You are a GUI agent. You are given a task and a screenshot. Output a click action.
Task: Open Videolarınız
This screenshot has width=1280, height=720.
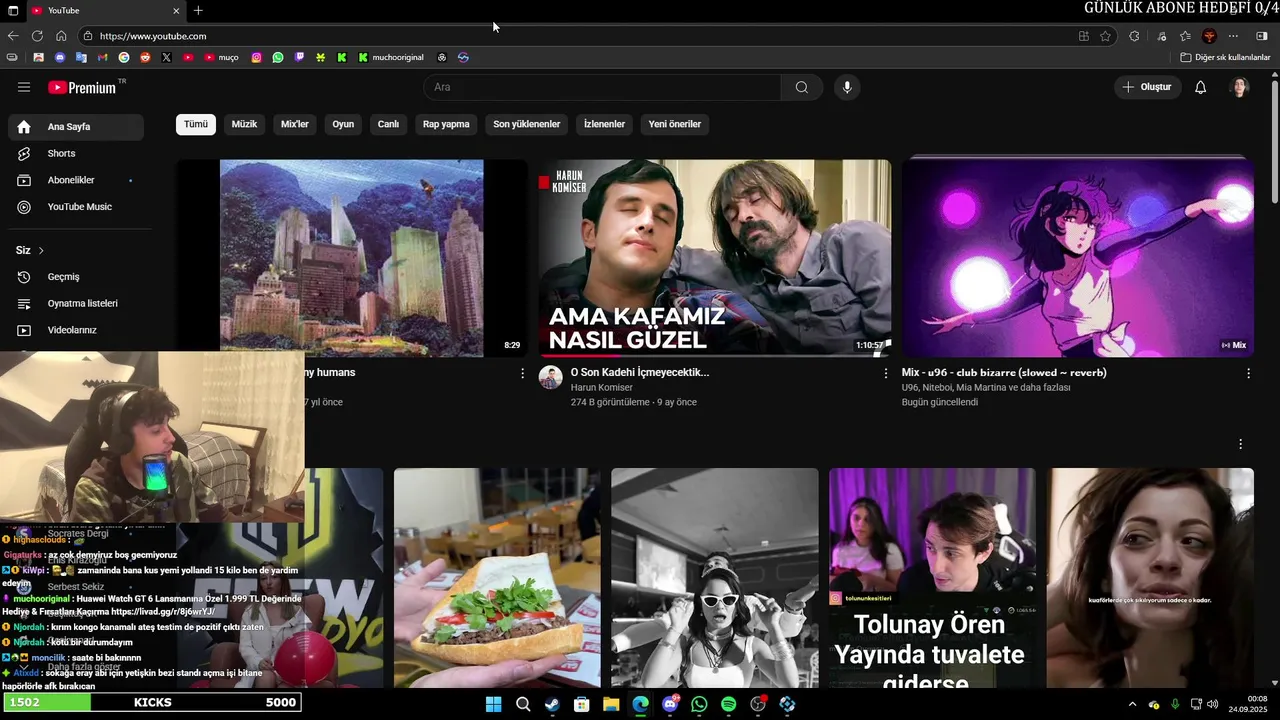tap(76, 330)
